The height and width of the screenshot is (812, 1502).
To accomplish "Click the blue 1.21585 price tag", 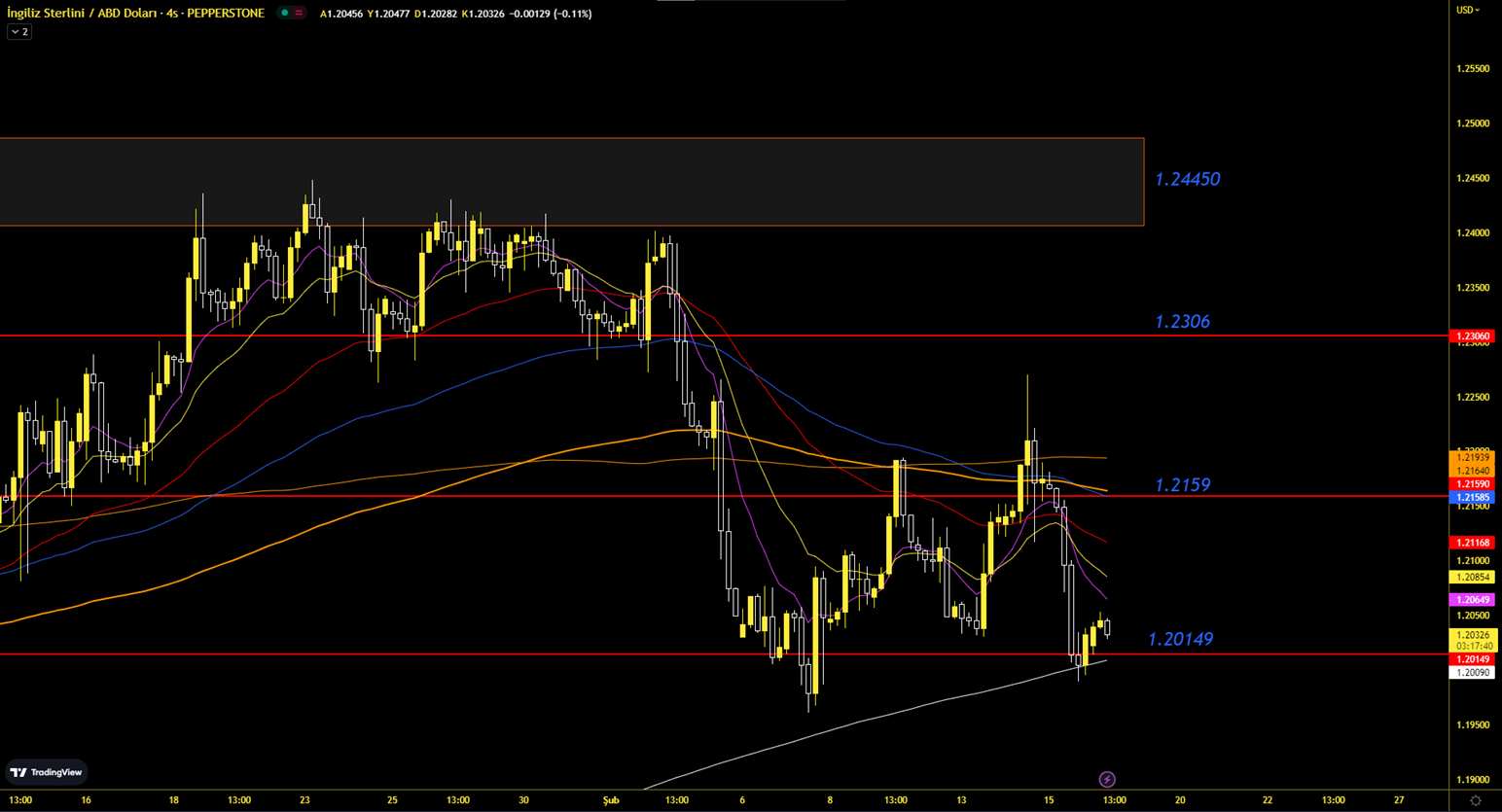I will tap(1473, 497).
